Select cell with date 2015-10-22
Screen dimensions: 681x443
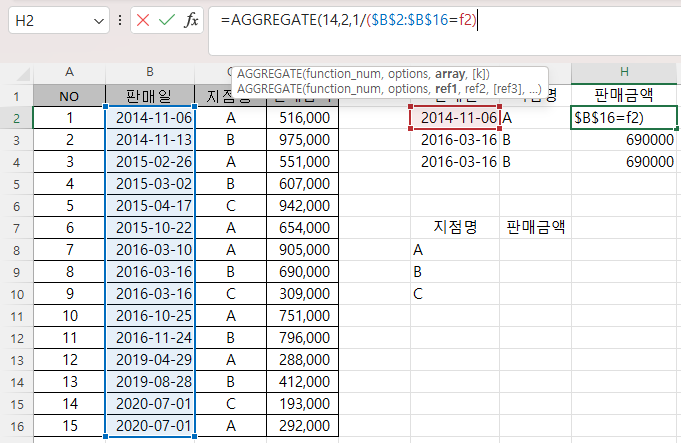click(x=150, y=228)
